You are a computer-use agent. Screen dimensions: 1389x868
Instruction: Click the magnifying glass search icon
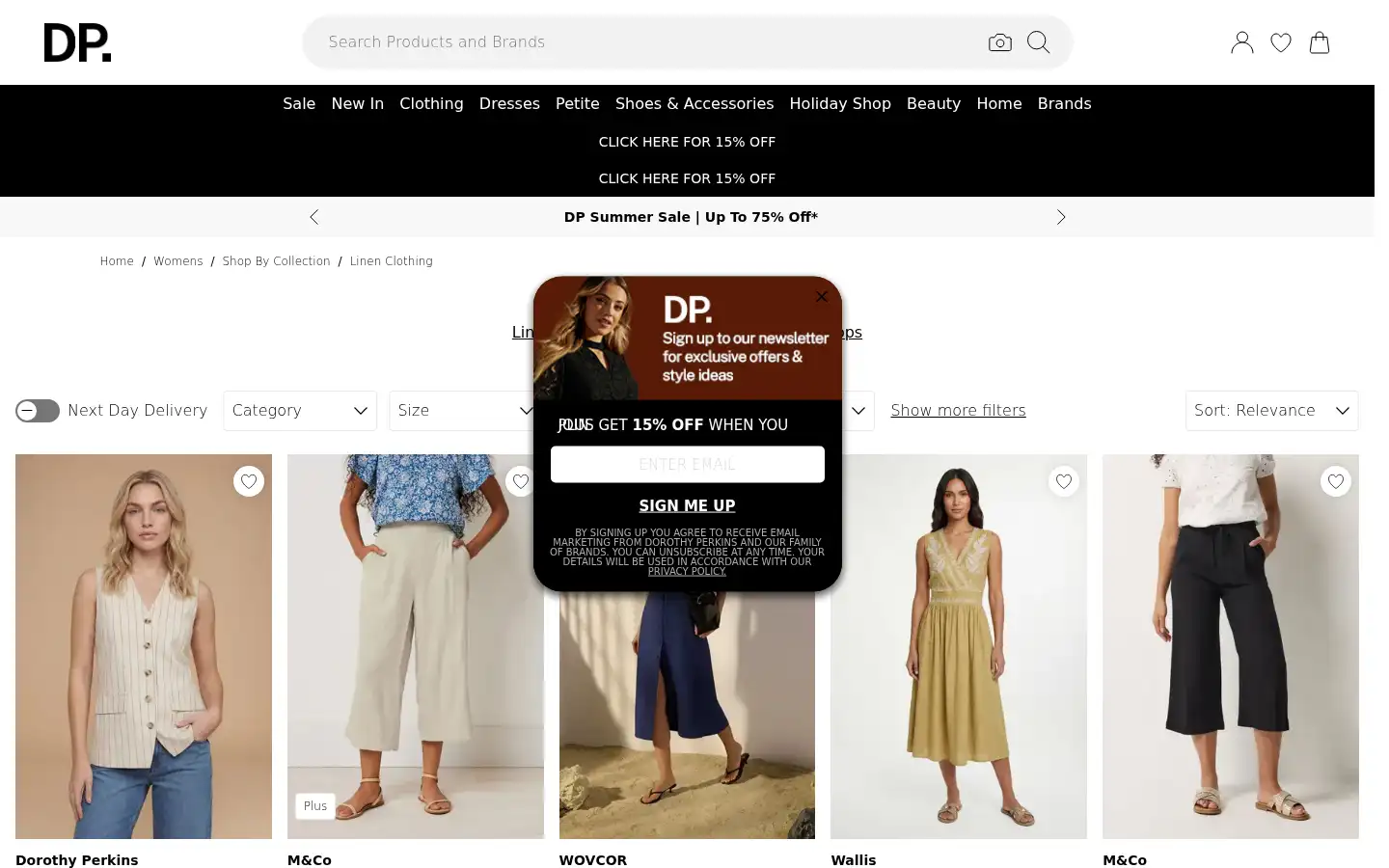(x=1039, y=42)
